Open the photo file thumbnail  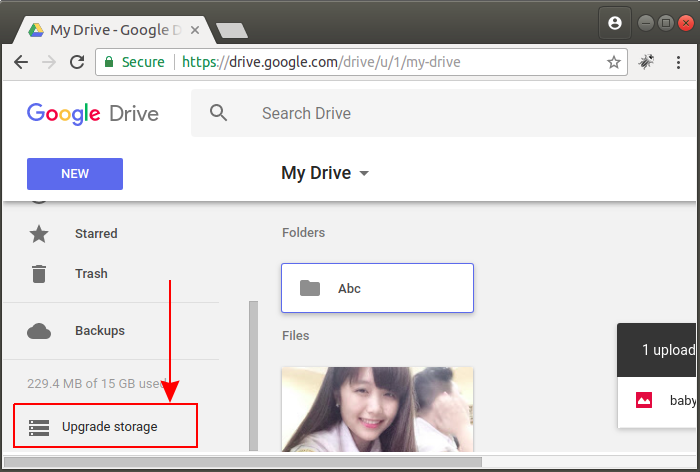pos(377,409)
